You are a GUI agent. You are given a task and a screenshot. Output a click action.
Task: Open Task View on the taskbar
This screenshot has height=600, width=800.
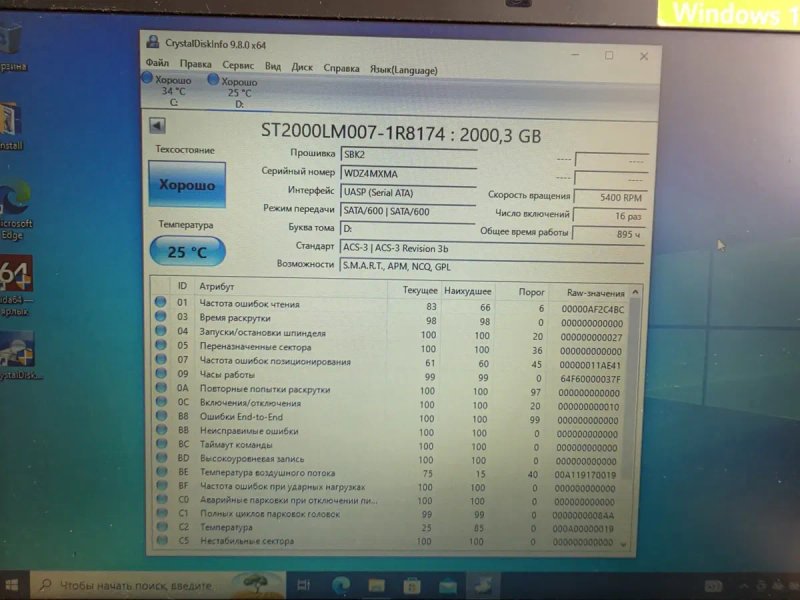pos(304,585)
